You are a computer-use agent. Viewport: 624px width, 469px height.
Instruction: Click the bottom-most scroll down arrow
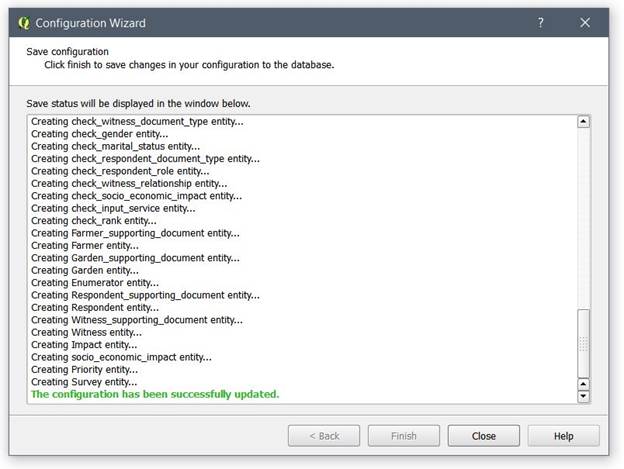point(583,396)
